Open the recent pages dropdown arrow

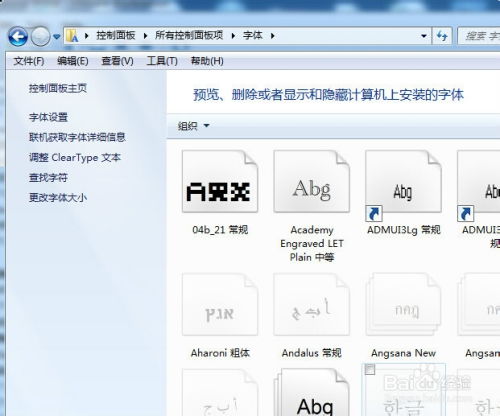pyautogui.click(x=57, y=36)
